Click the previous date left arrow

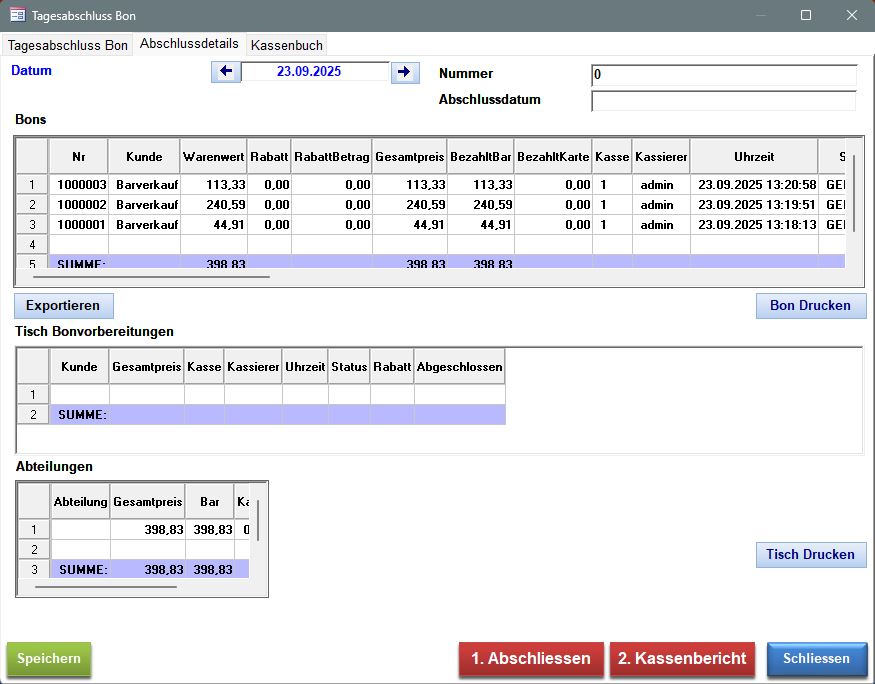coord(225,72)
